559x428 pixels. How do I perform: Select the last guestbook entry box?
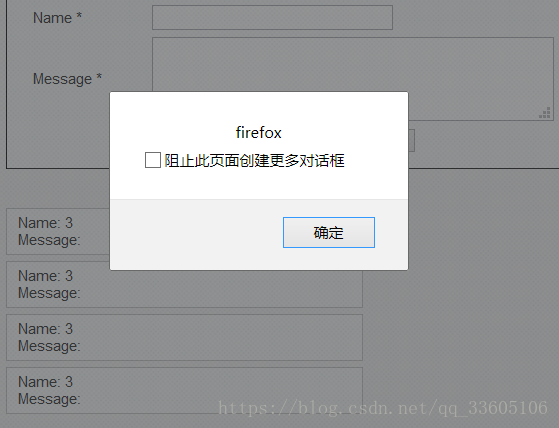click(184, 391)
